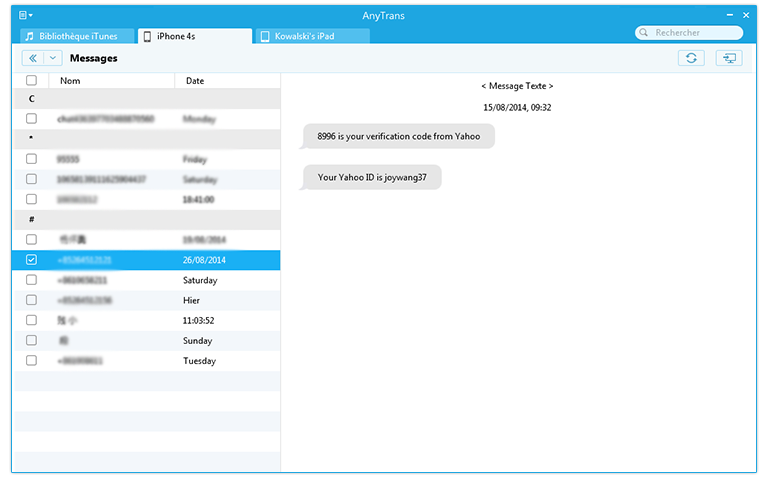This screenshot has width=760, height=481.
Task: Check the box for the 18:41:00 message
Action: point(32,199)
